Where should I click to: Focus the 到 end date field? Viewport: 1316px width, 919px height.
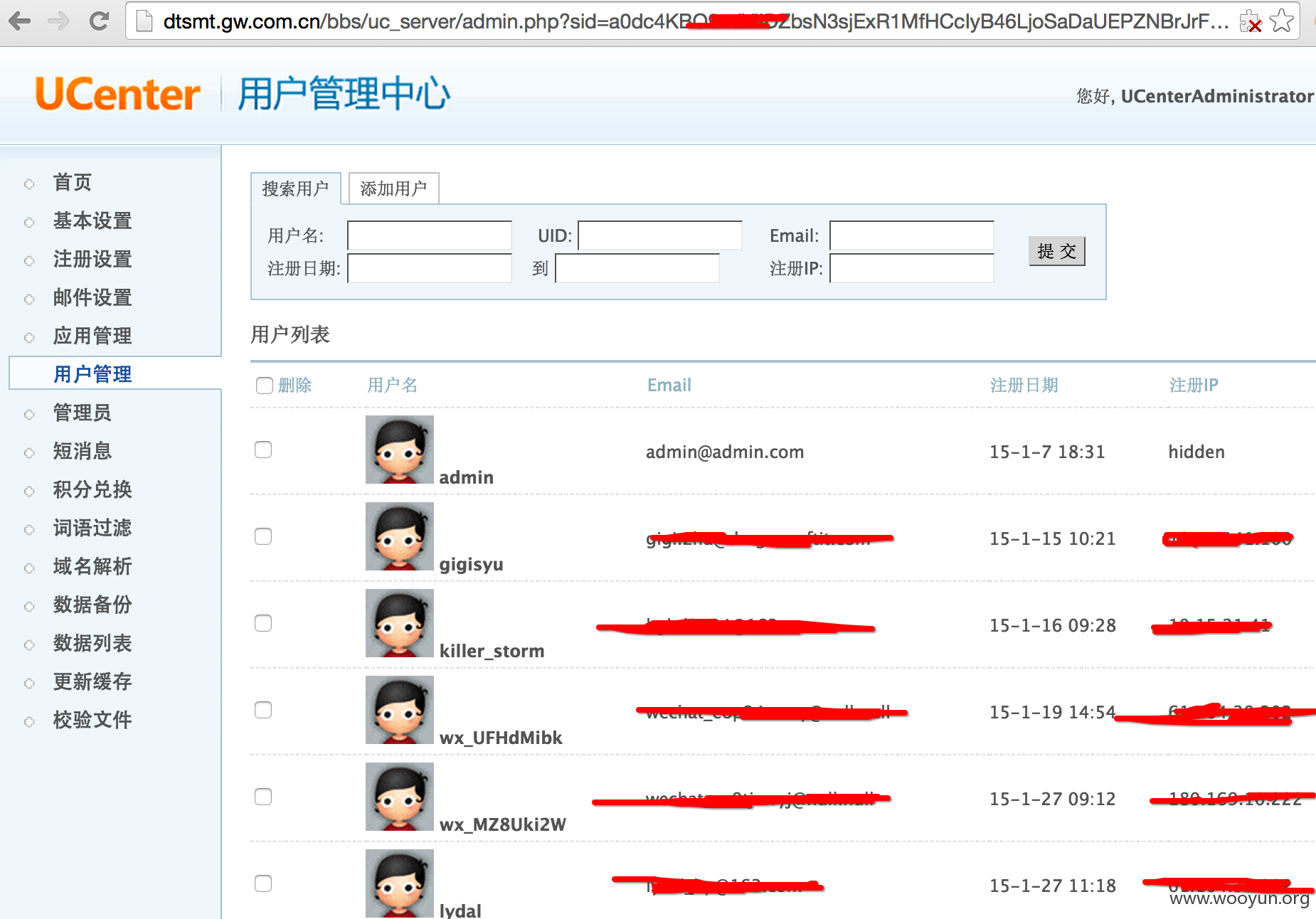(x=637, y=268)
